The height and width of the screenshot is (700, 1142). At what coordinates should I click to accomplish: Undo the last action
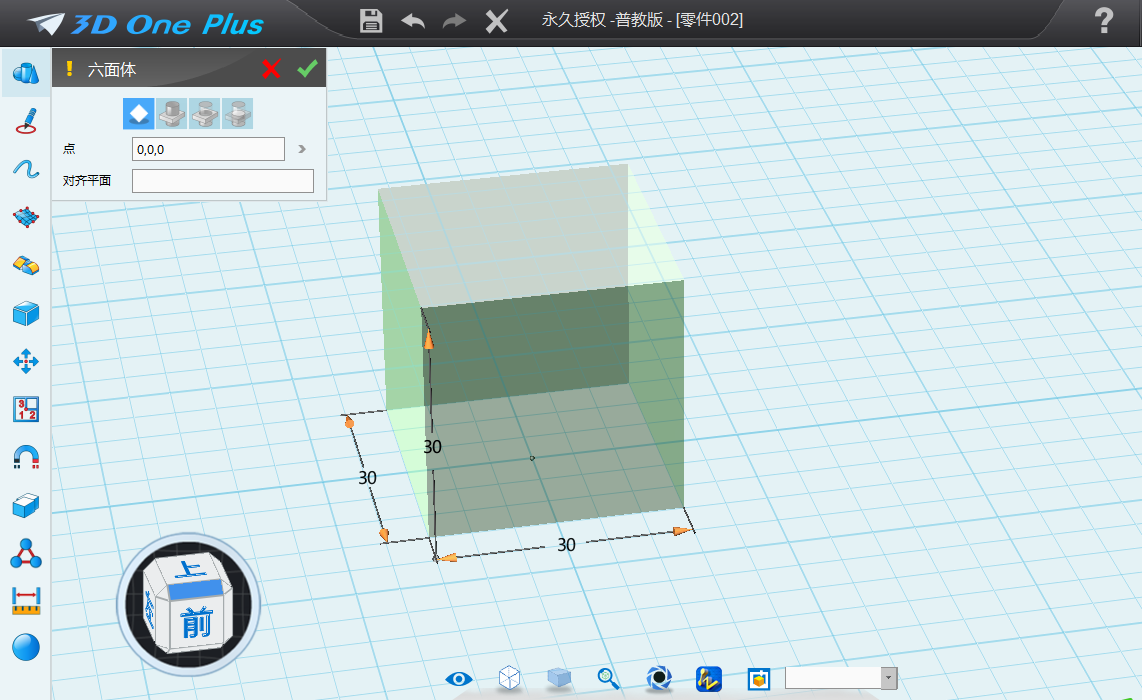[x=413, y=21]
